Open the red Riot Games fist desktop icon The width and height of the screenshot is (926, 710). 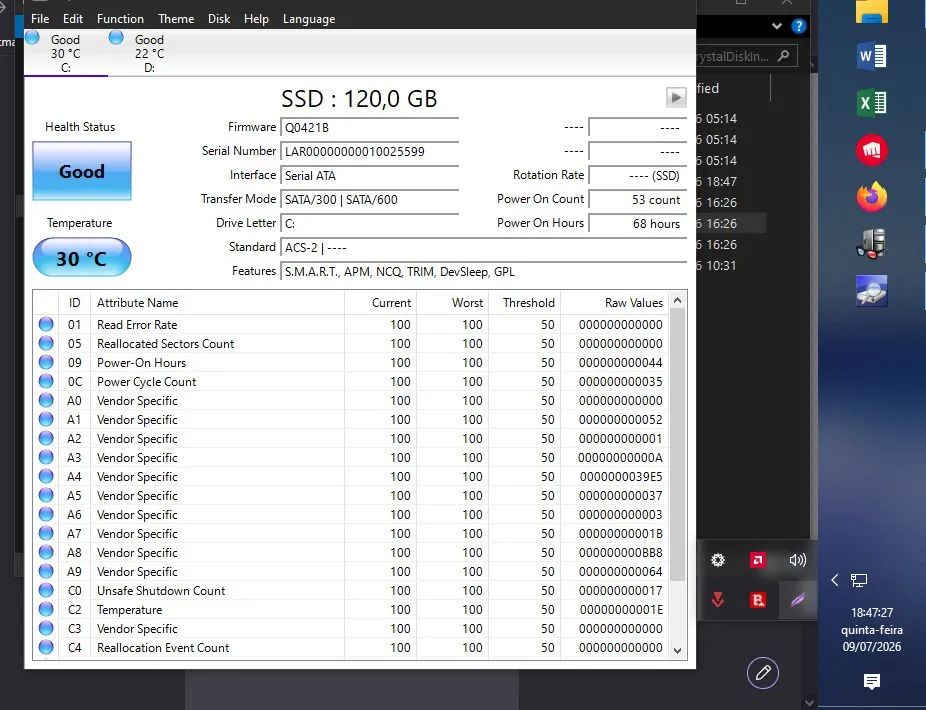[872, 150]
